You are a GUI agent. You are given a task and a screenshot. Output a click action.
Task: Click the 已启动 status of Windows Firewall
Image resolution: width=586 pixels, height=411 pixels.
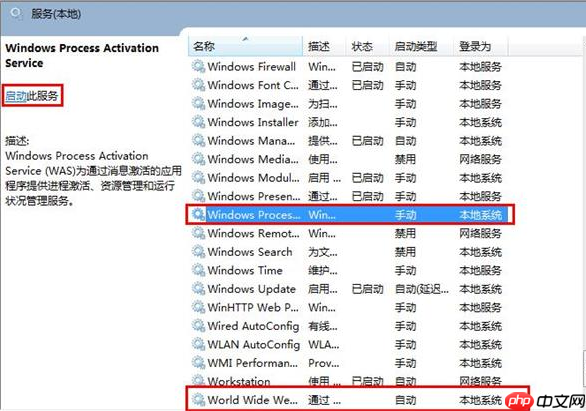(x=368, y=67)
